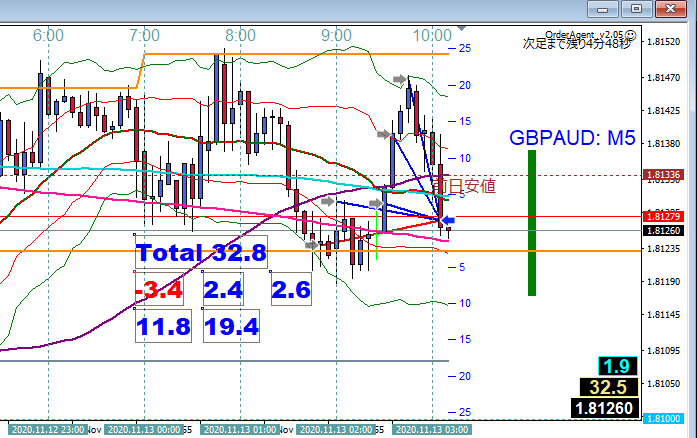Click the gray arrow beside the 1.81470 peak candle
The width and height of the screenshot is (697, 438).
point(400,80)
